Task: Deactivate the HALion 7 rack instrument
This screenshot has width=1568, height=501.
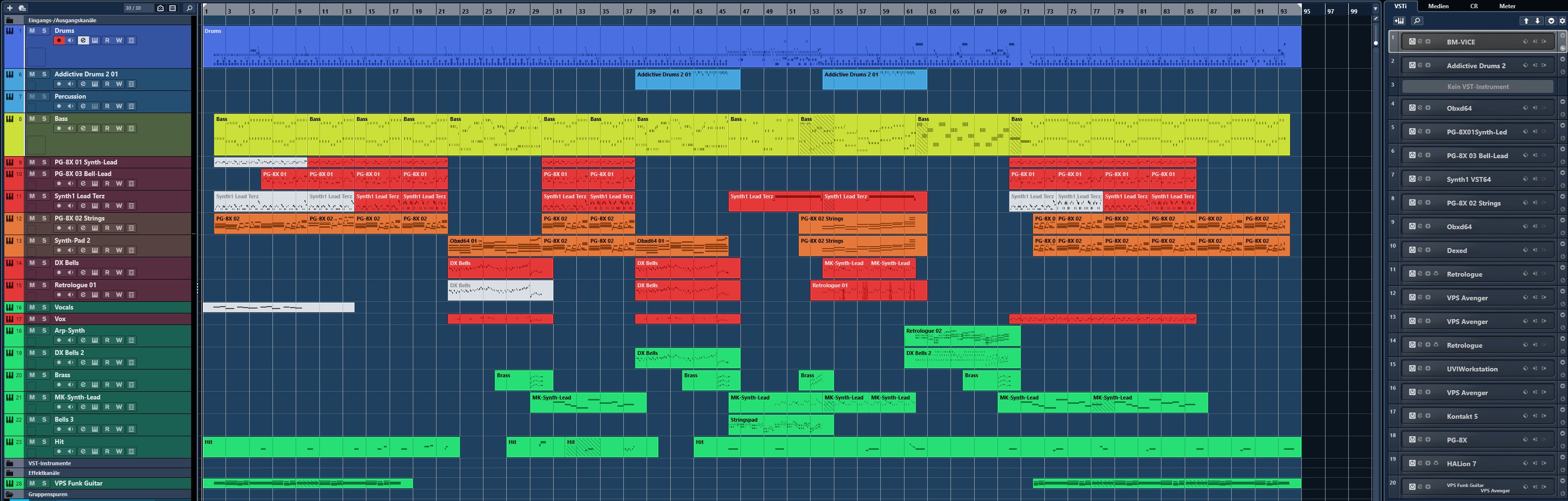Action: point(1413,463)
